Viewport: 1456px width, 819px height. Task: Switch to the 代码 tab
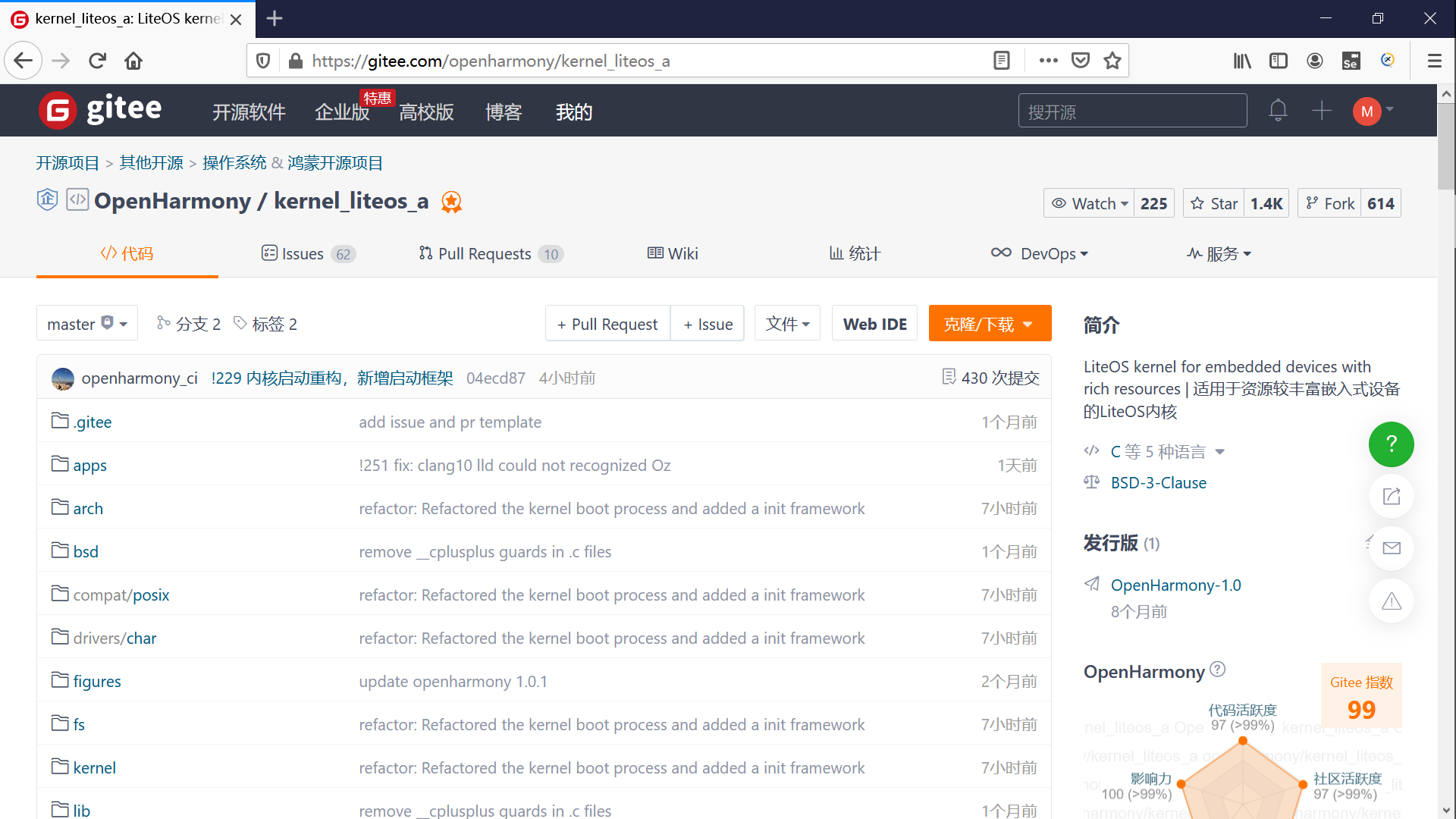[x=127, y=253]
